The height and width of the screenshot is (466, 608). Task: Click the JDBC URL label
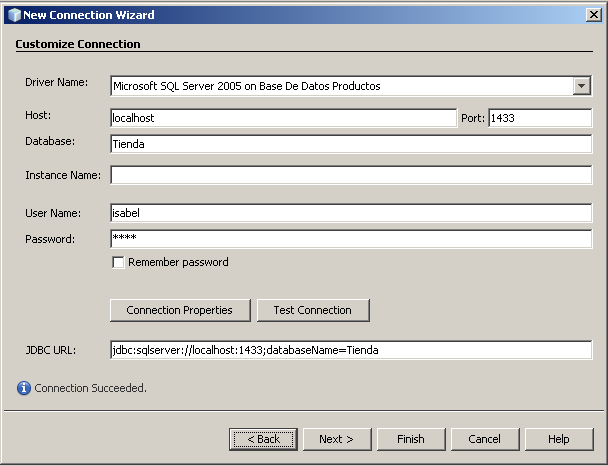(51, 350)
